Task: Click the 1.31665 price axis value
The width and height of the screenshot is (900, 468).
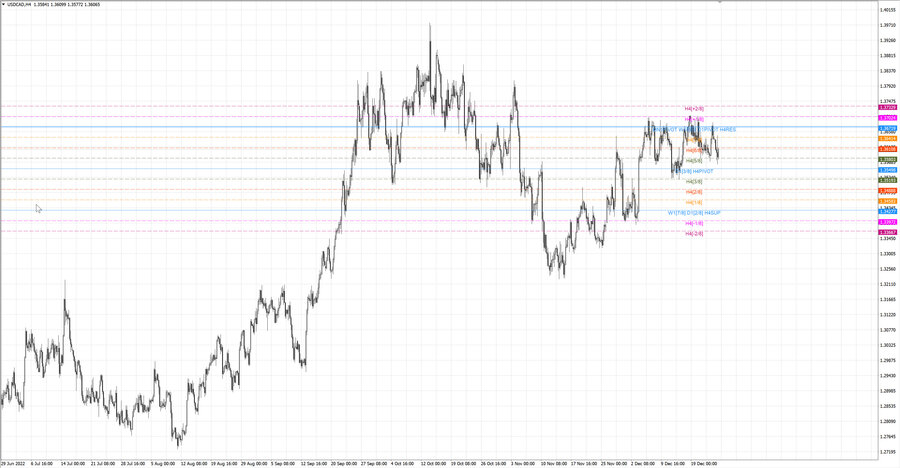Action: [x=888, y=299]
